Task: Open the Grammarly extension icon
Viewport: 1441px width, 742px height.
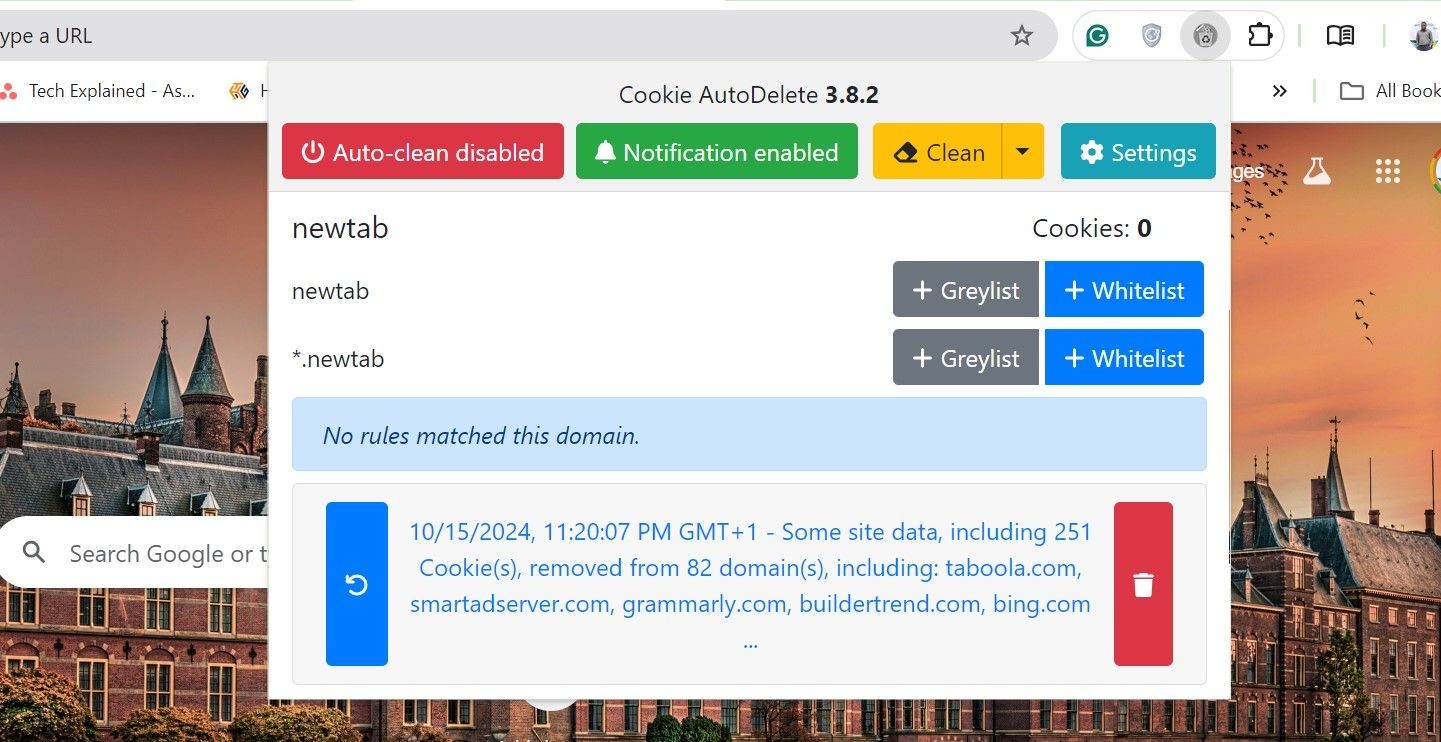Action: pyautogui.click(x=1097, y=36)
